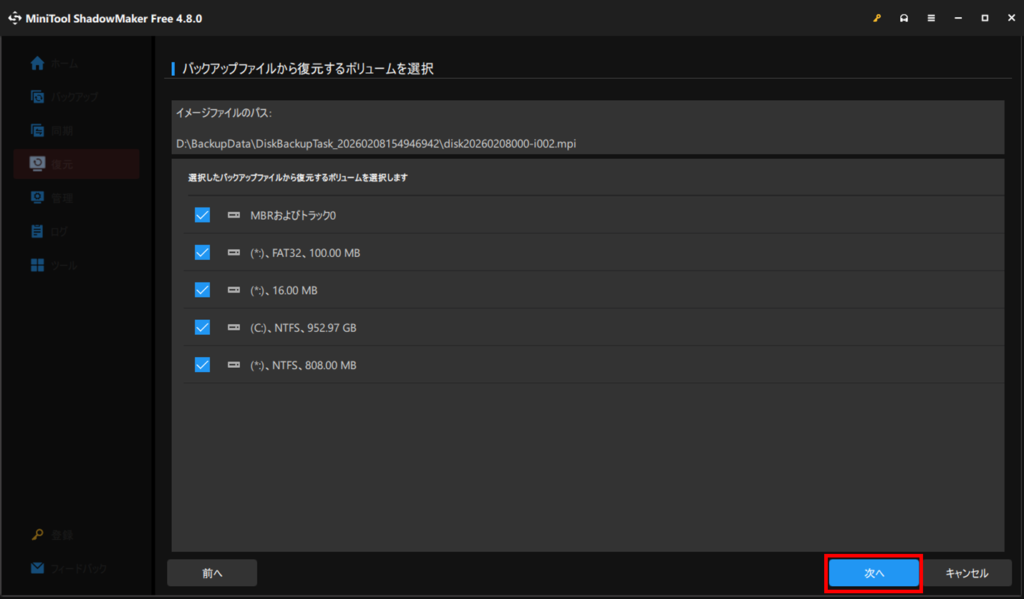This screenshot has height=599, width=1024.
Task: Open the hamburger menu in the title bar
Action: coord(931,18)
